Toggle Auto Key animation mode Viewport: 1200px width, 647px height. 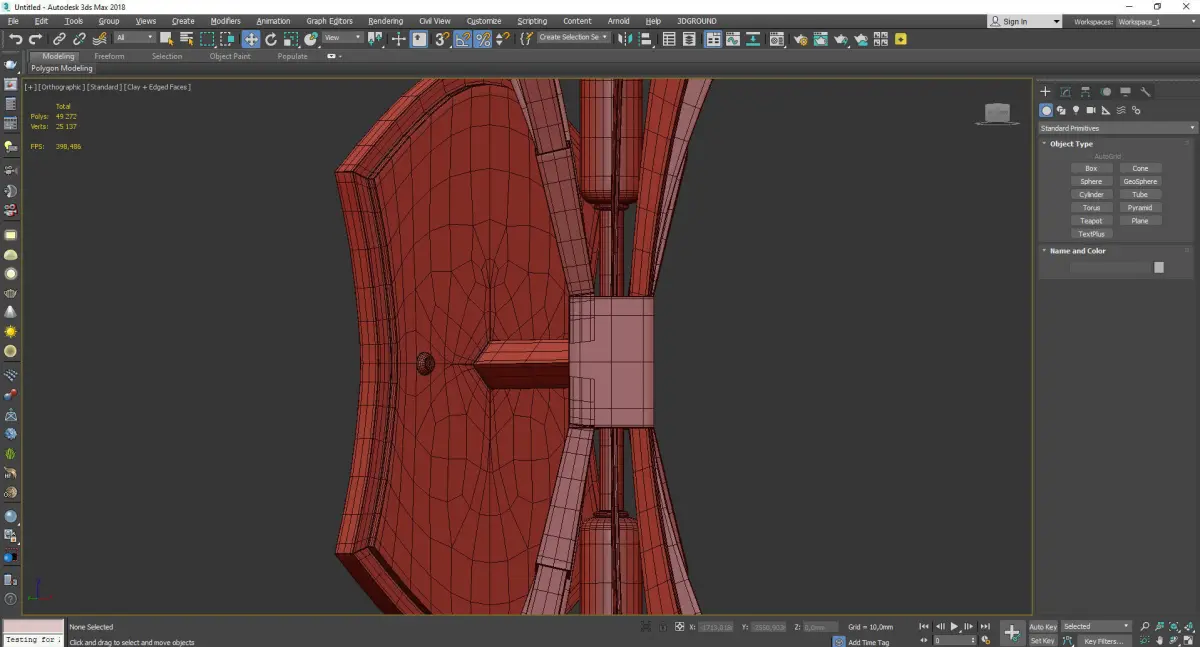click(x=1042, y=627)
